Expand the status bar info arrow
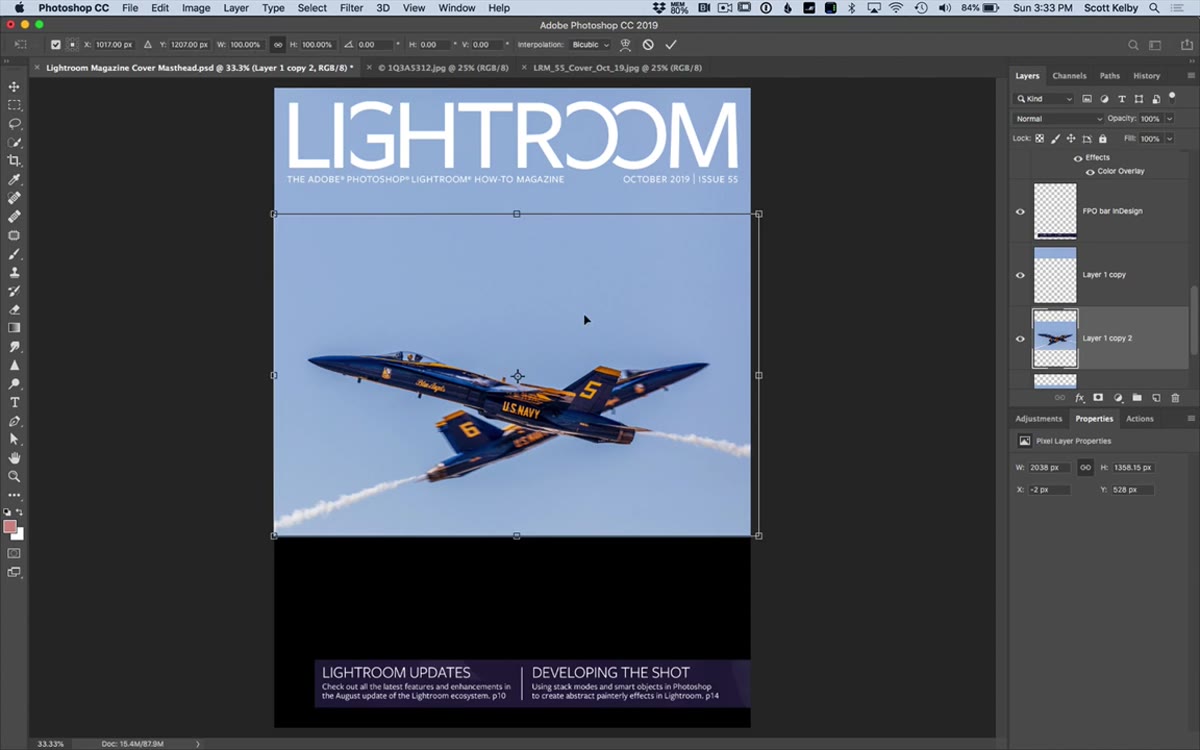 coord(197,744)
